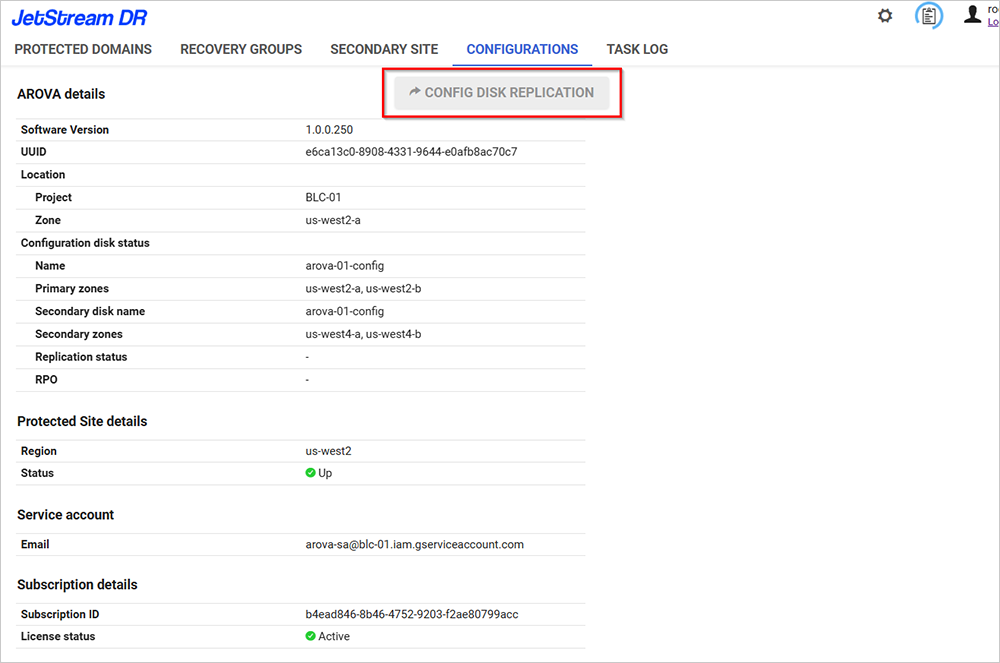This screenshot has height=663, width=1000.
Task: Click the software version 1.0.0.250
Action: [x=329, y=130]
